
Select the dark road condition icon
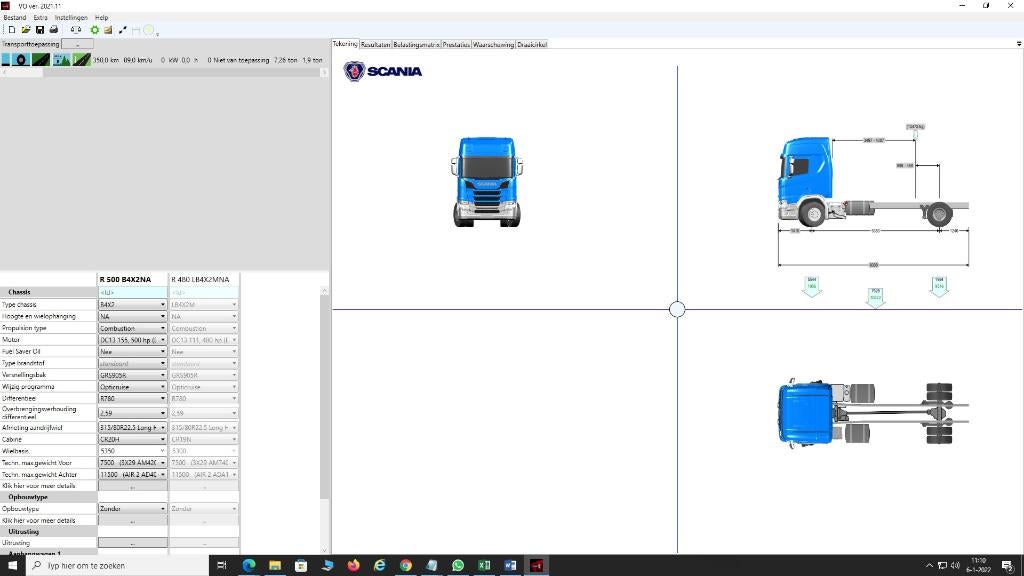point(41,59)
